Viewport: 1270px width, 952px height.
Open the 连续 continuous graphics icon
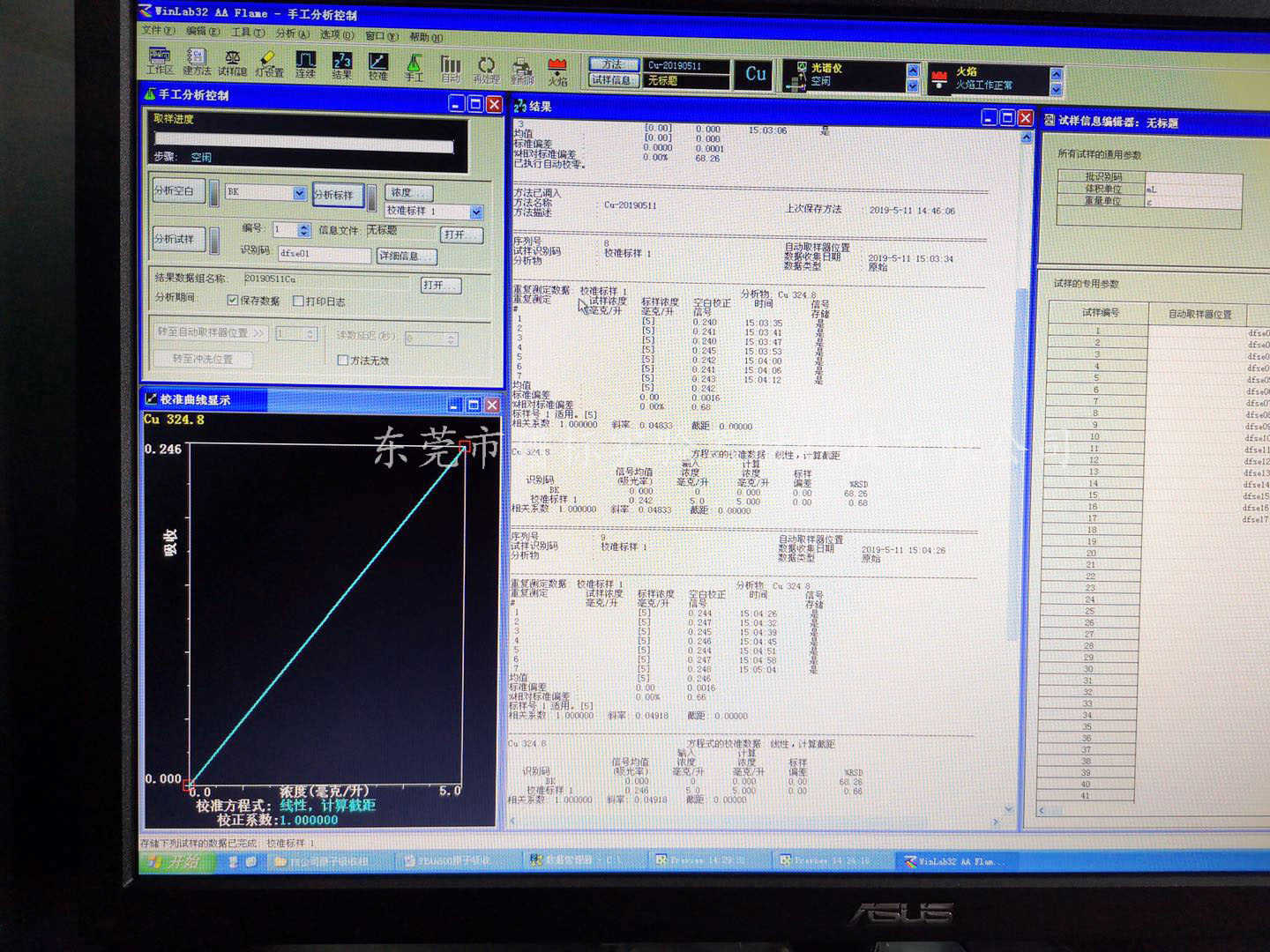(306, 64)
